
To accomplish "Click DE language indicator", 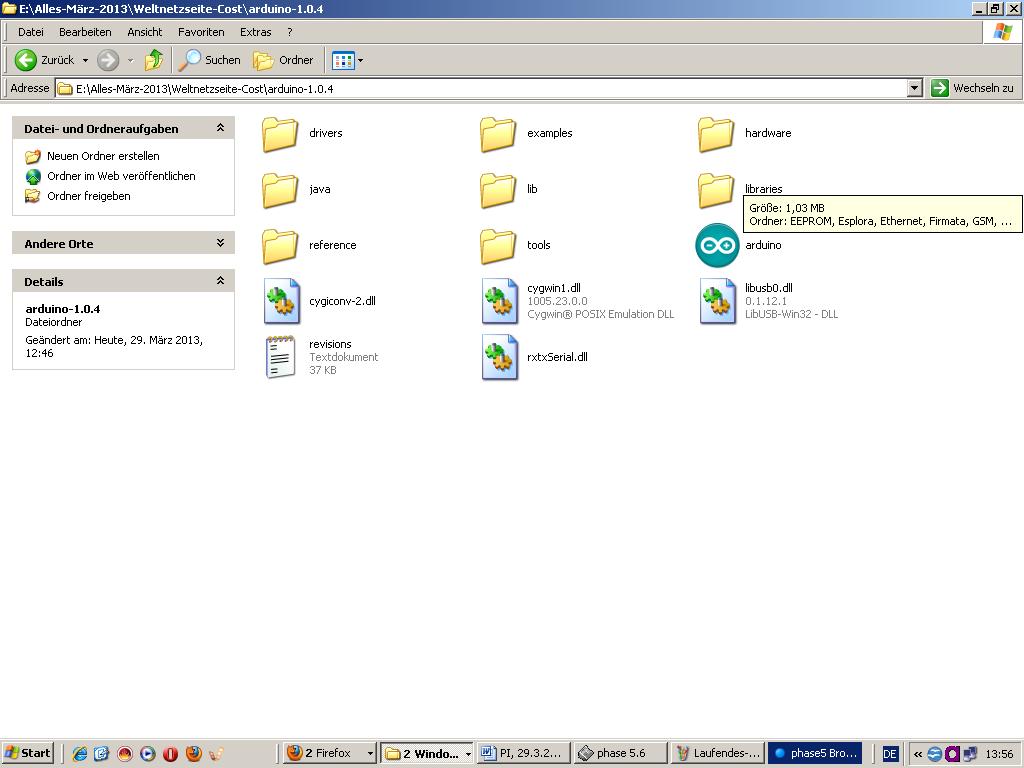I will click(889, 754).
